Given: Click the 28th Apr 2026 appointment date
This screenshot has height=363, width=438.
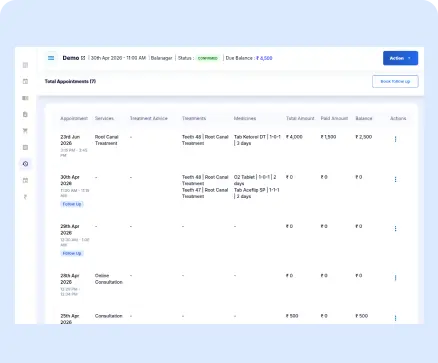Looking at the screenshot, I should 70,279.
